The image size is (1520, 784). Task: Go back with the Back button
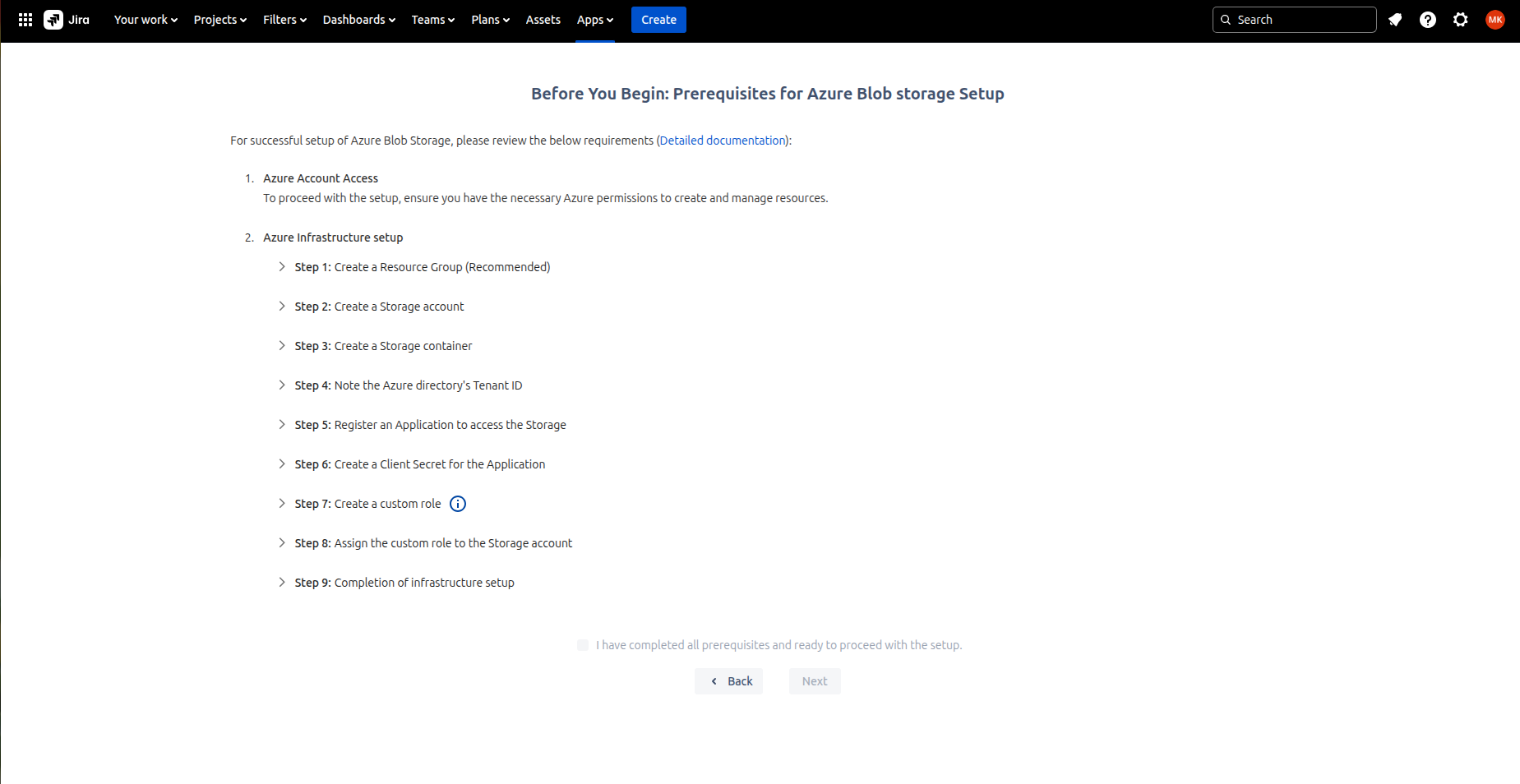729,681
